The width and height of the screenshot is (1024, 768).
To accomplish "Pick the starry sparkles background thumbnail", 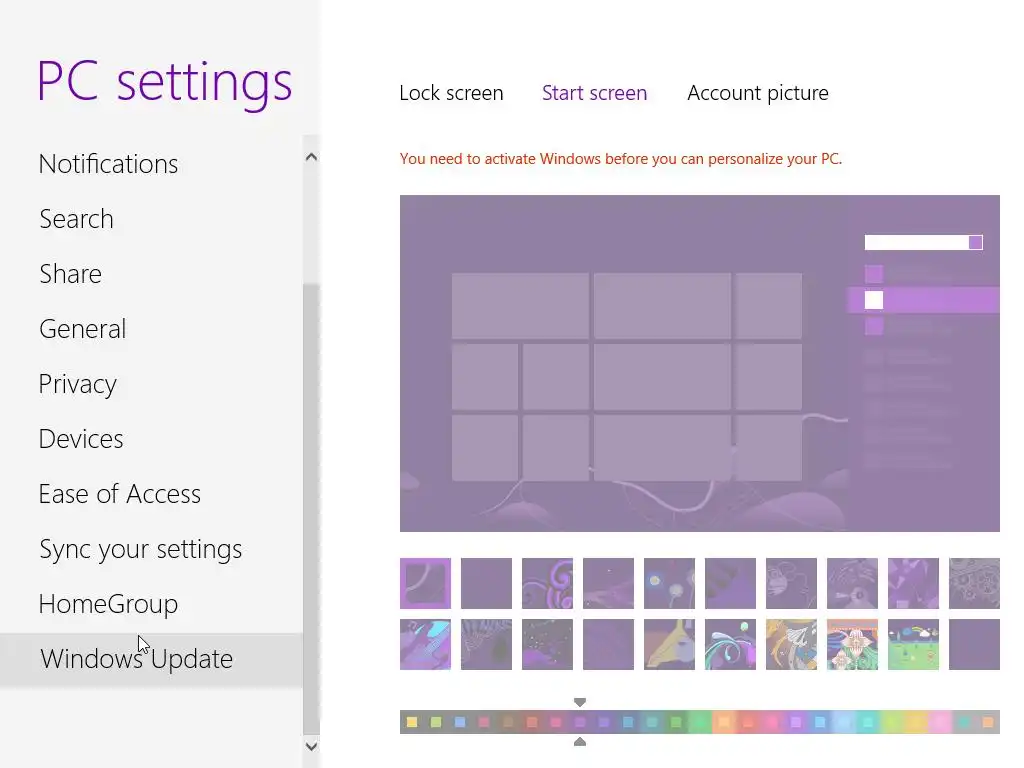I will point(547,645).
